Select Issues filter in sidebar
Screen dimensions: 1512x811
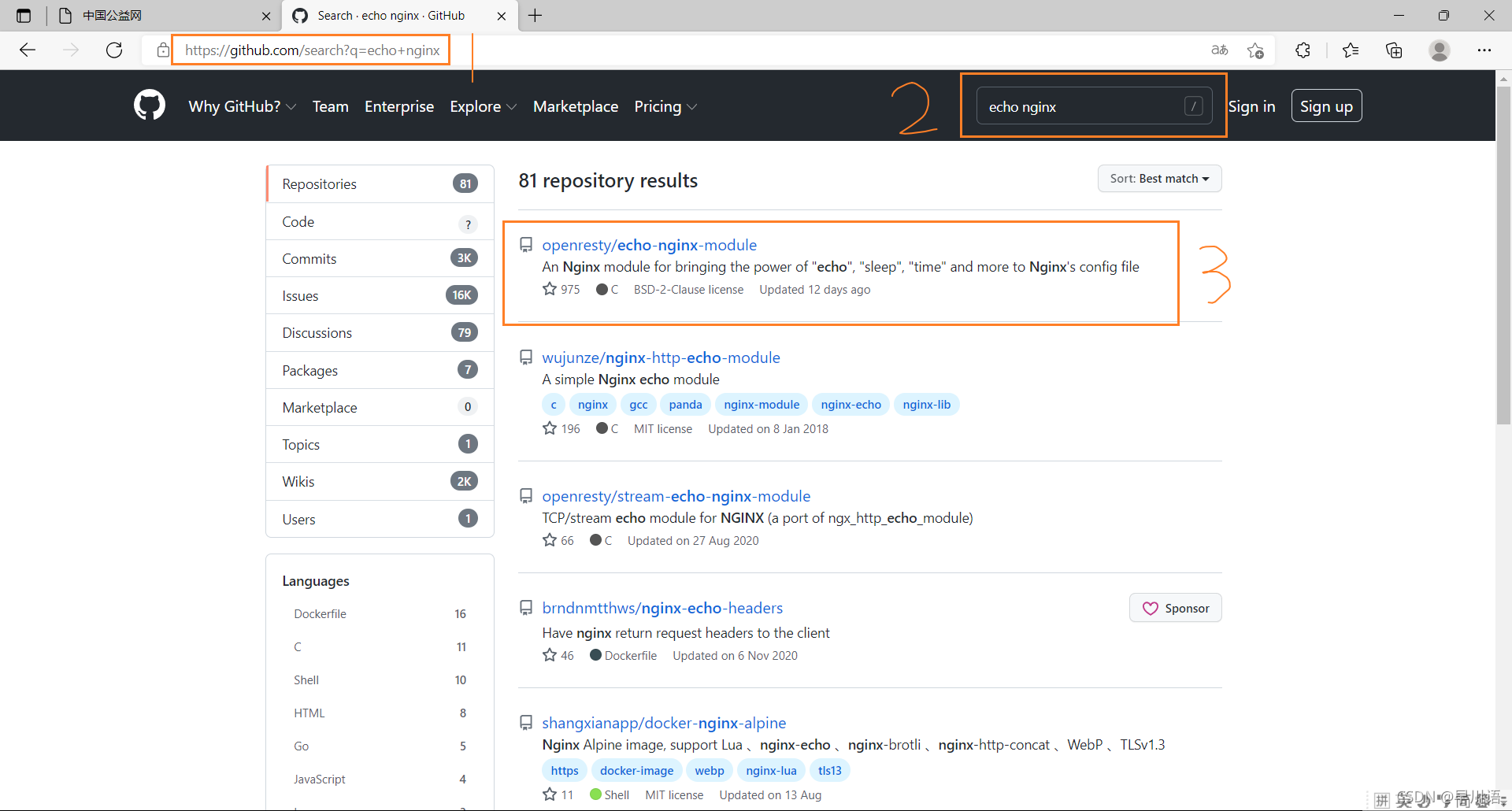click(x=380, y=296)
